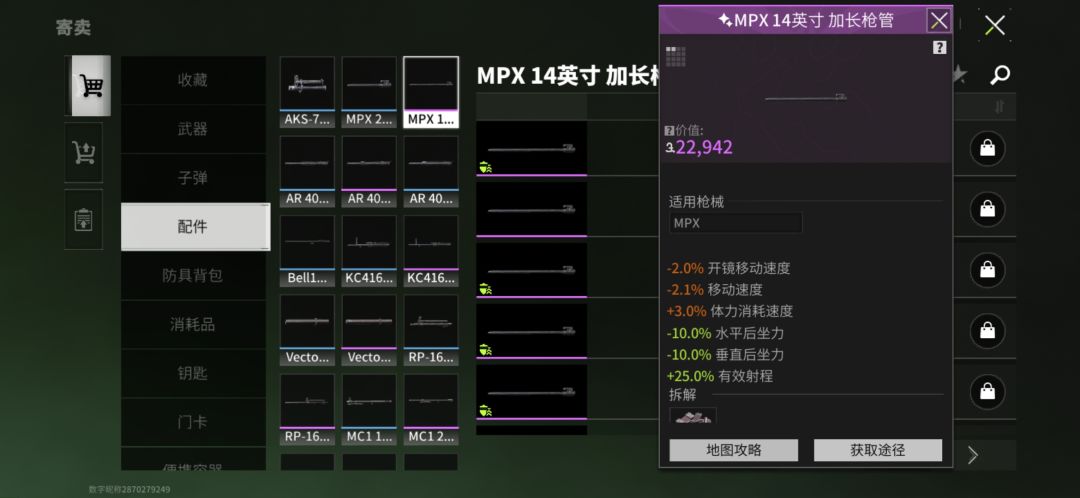Select the purple-underlined RP-16... item tile
The height and width of the screenshot is (498, 1080).
[307, 409]
